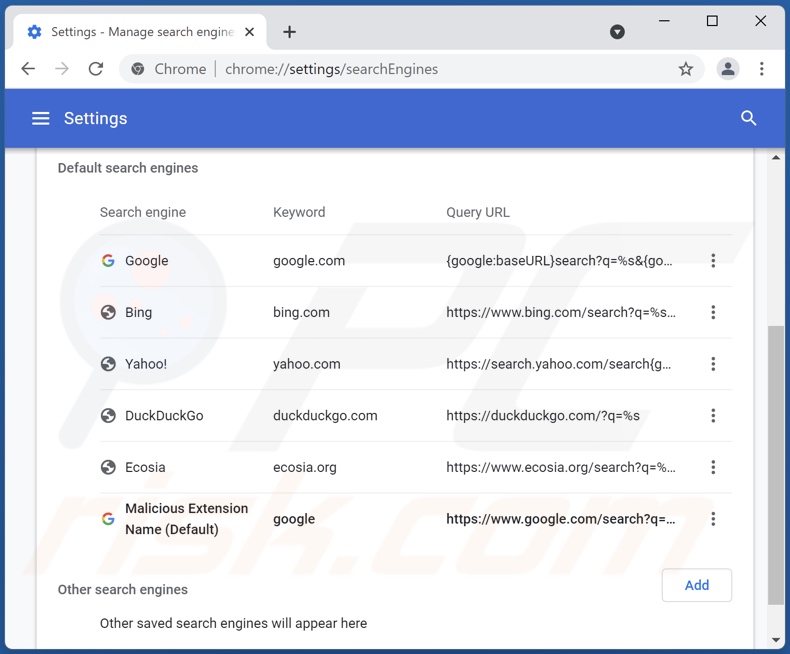The height and width of the screenshot is (654, 790).
Task: Maximize the Chrome window
Action: tap(712, 21)
